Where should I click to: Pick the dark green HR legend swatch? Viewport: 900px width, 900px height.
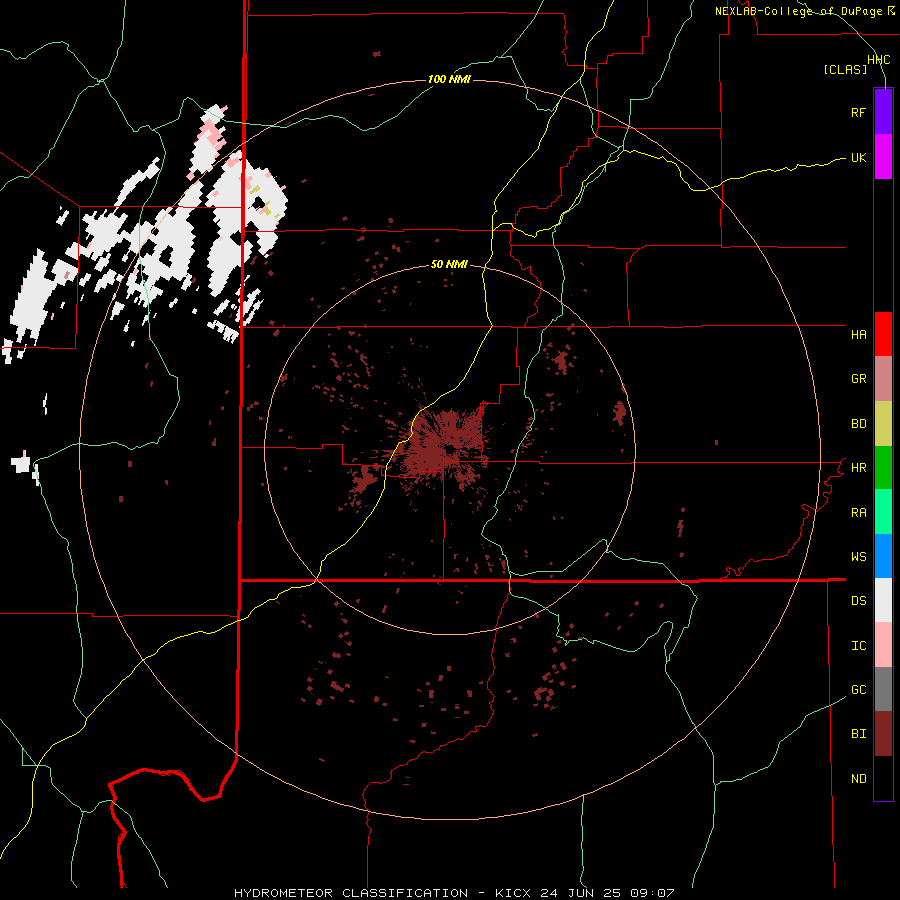[883, 468]
